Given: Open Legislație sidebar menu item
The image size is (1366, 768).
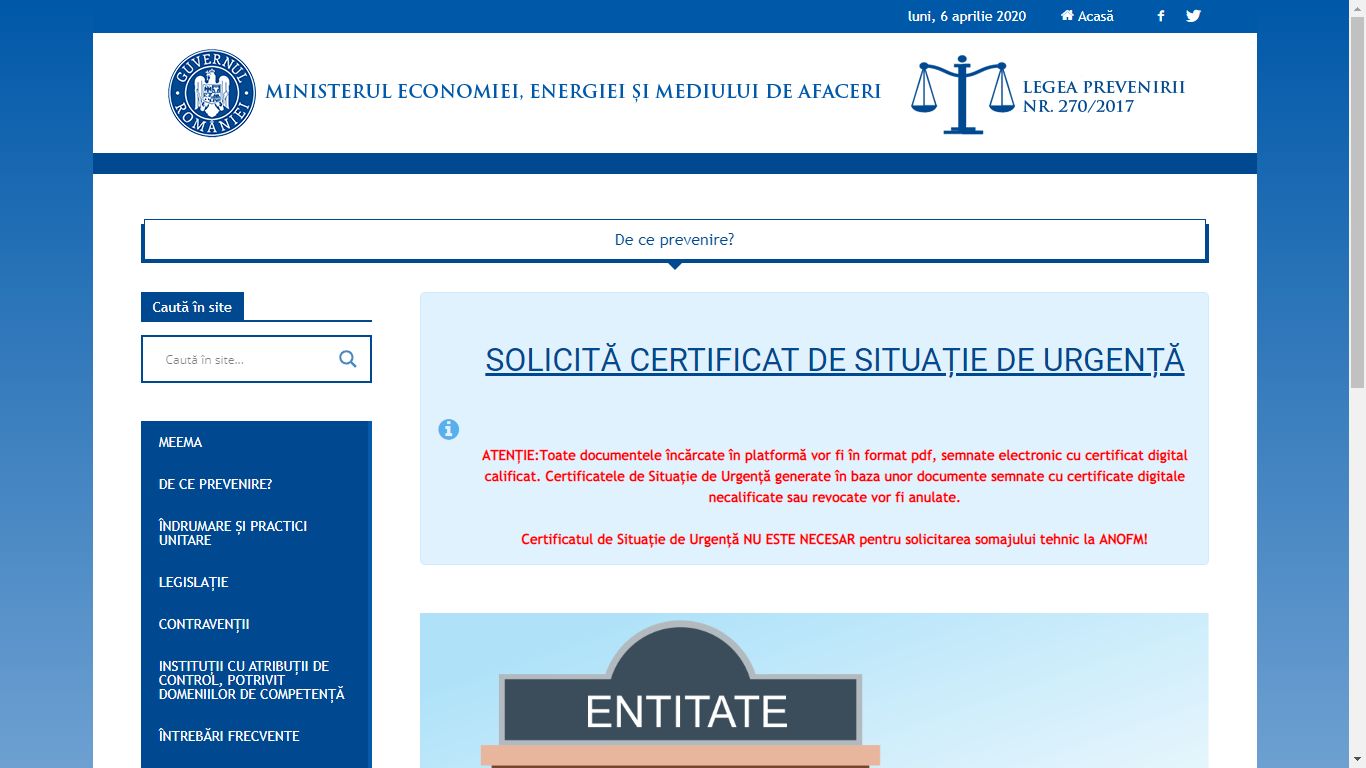Looking at the screenshot, I should click(x=255, y=582).
